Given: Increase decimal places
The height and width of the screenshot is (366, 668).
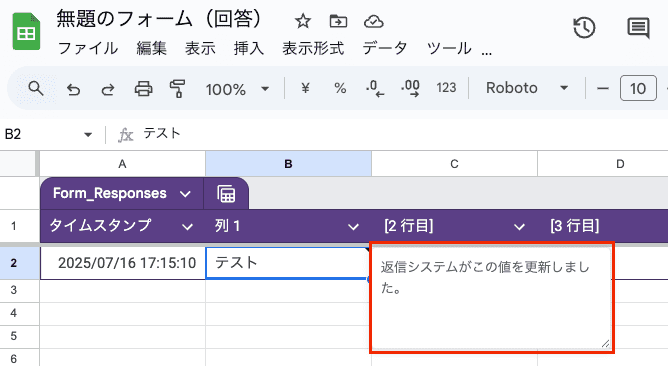Looking at the screenshot, I should pyautogui.click(x=410, y=88).
